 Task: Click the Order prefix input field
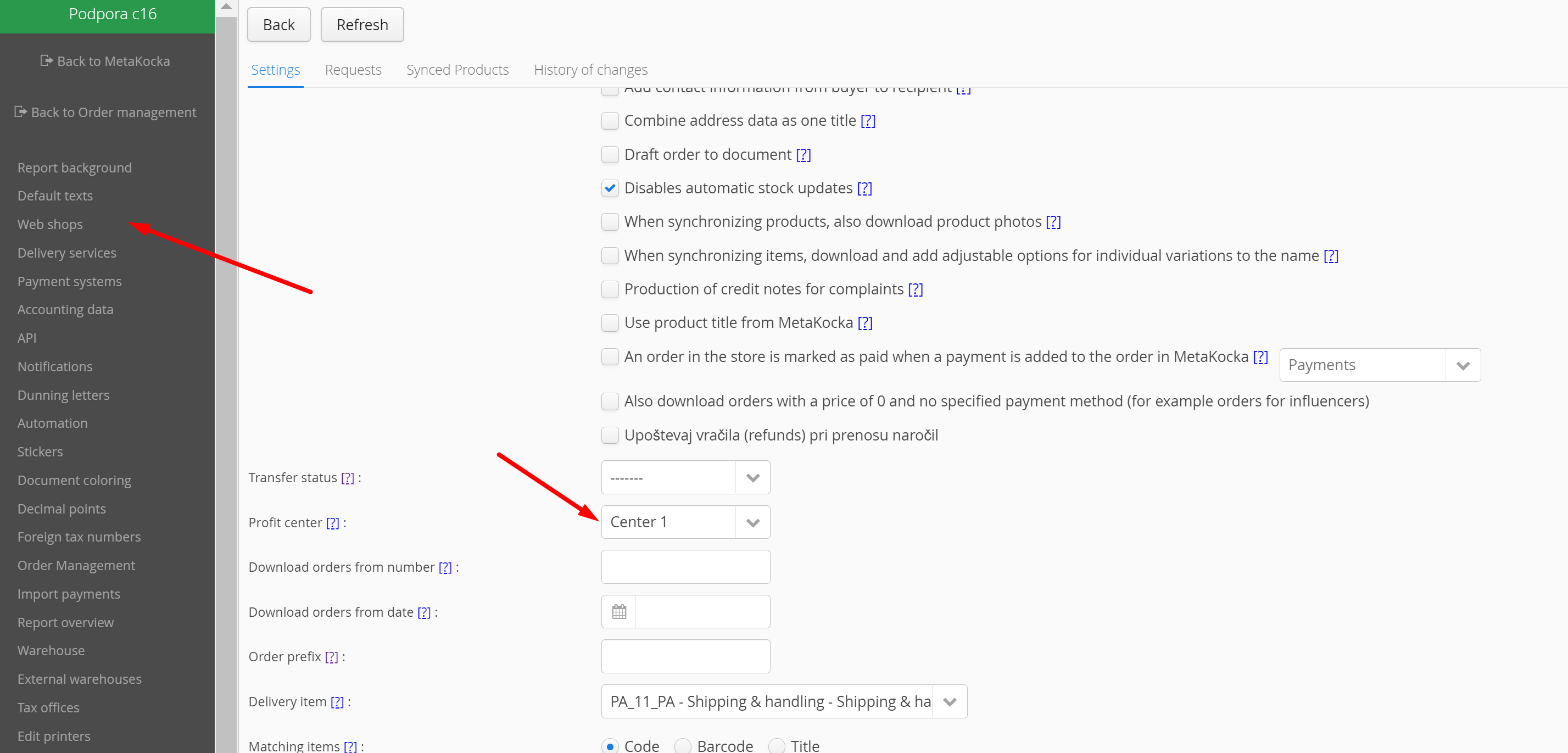coord(685,656)
